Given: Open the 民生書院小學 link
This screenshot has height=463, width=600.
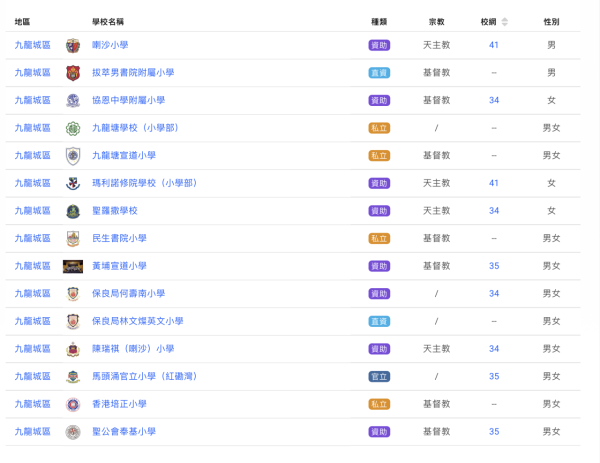Looking at the screenshot, I should click(x=119, y=238).
